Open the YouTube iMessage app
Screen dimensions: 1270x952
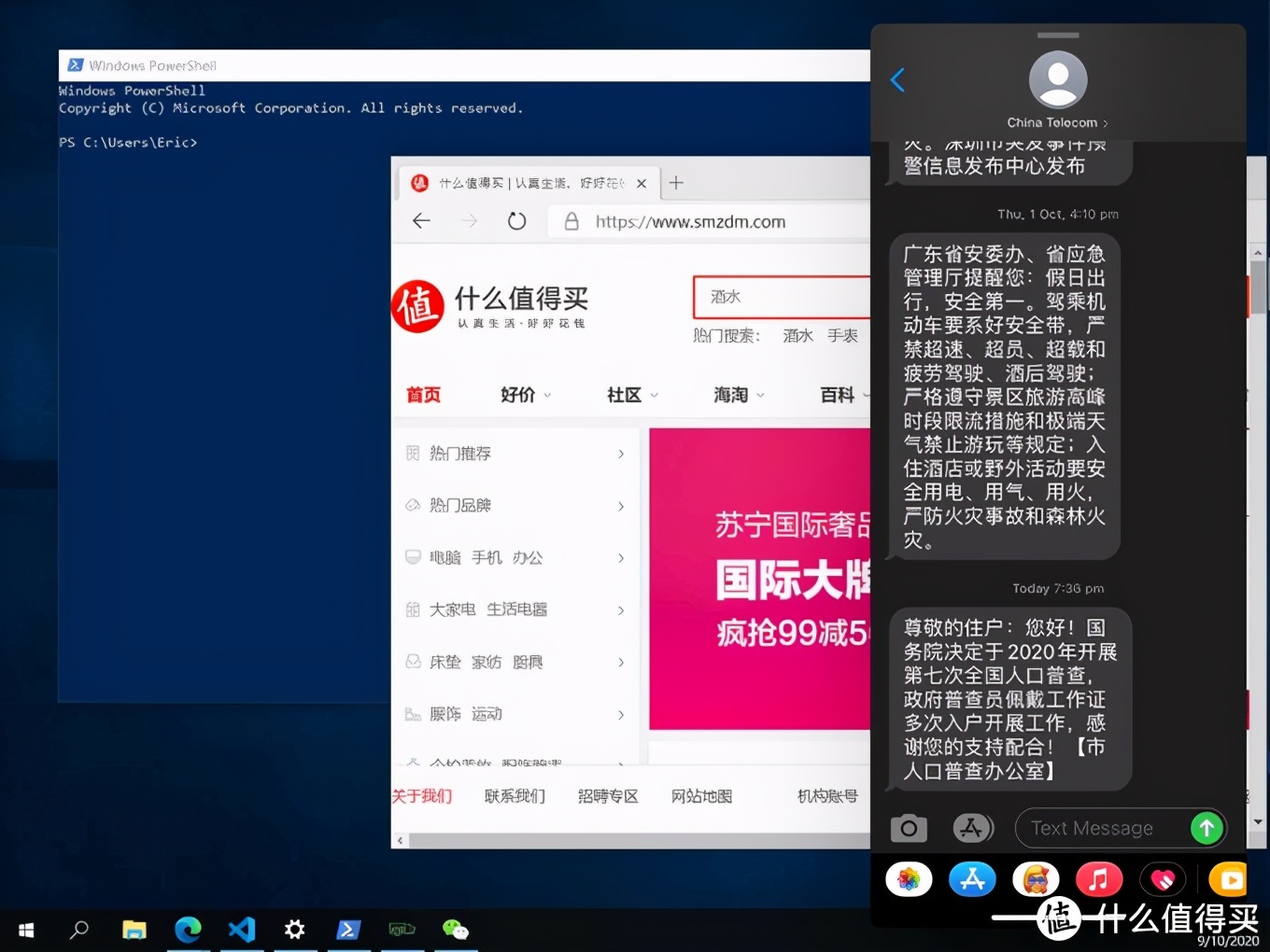click(1229, 878)
